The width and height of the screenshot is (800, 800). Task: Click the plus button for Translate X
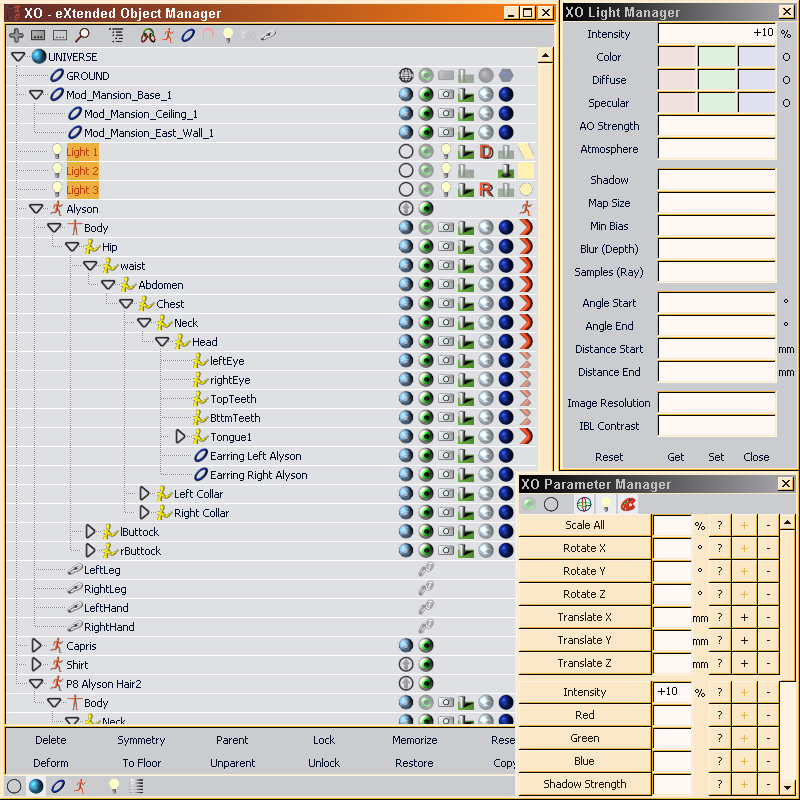[744, 617]
